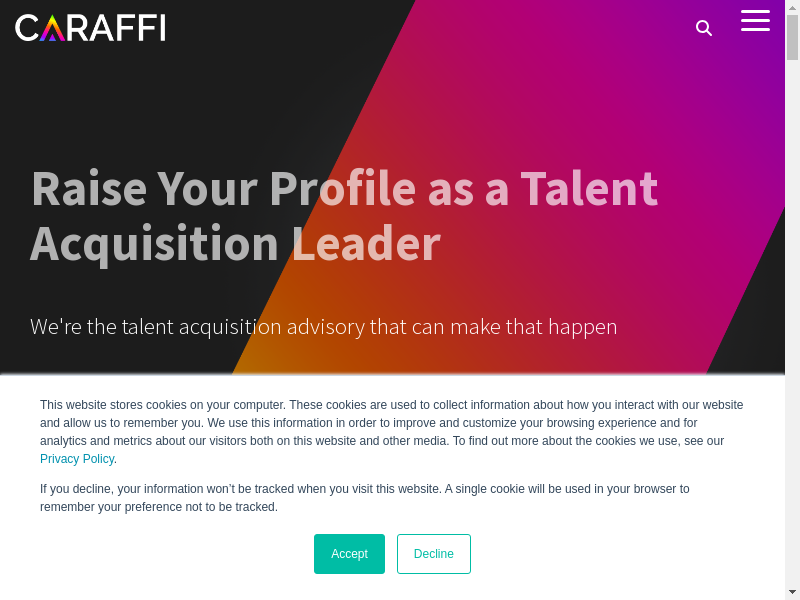
Task: Click the empty vertical scrollbar track
Action: (x=792, y=300)
